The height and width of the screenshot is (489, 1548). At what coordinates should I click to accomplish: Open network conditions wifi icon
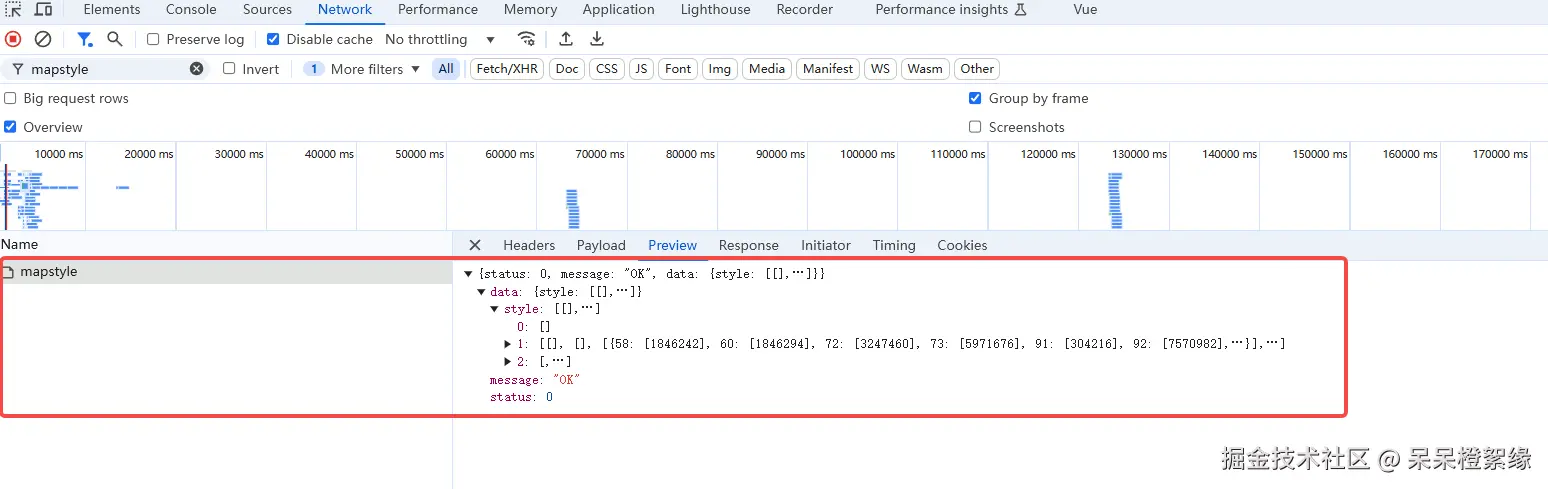point(526,39)
